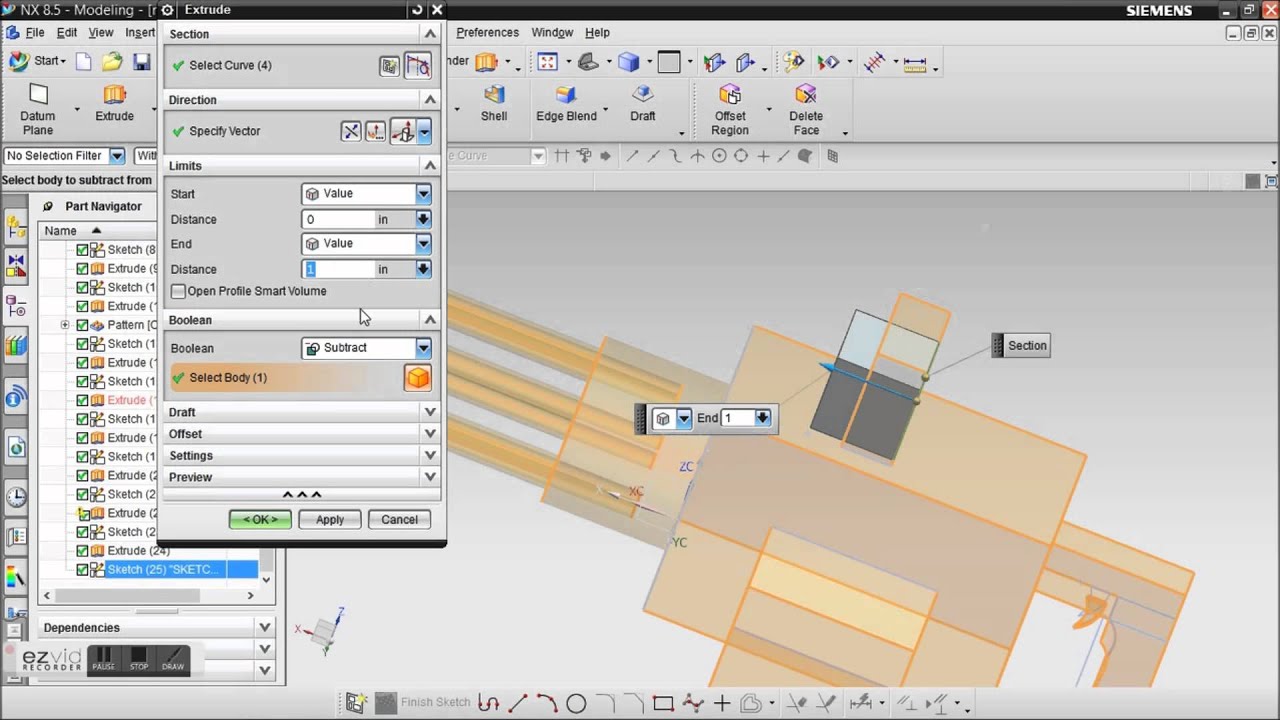The height and width of the screenshot is (720, 1280).
Task: Click the Fit view icon
Action: click(548, 62)
